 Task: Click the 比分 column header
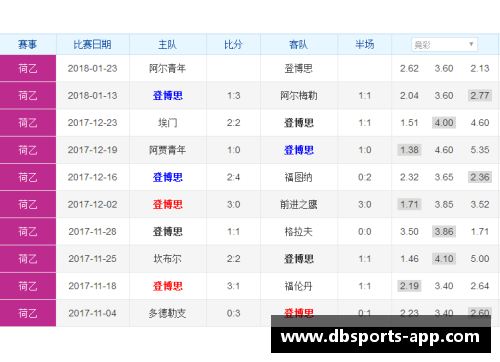coord(233,44)
